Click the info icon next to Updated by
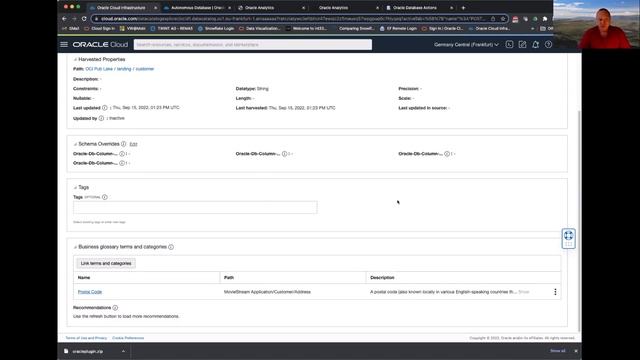 [x=101, y=118]
